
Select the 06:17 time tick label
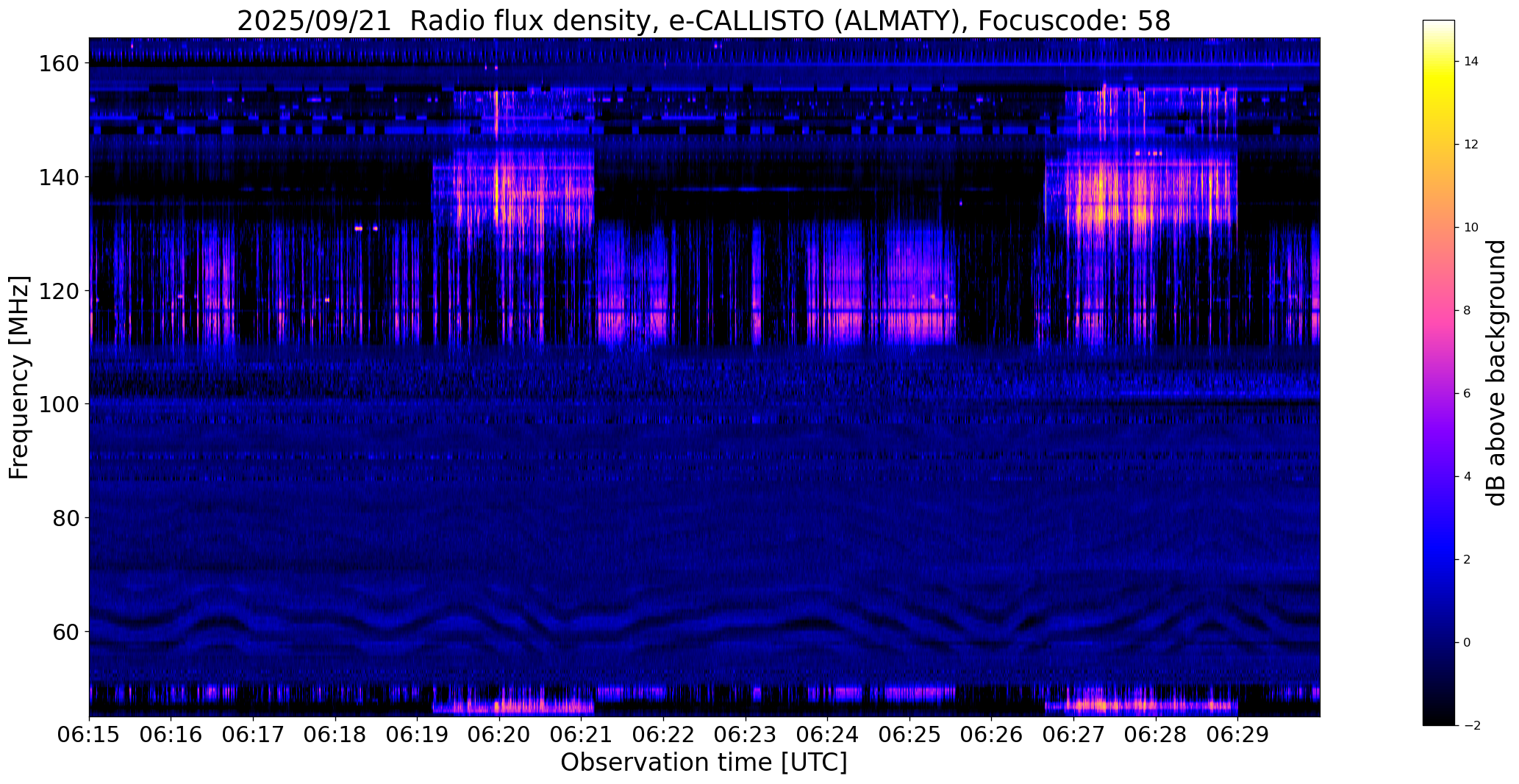point(253,734)
